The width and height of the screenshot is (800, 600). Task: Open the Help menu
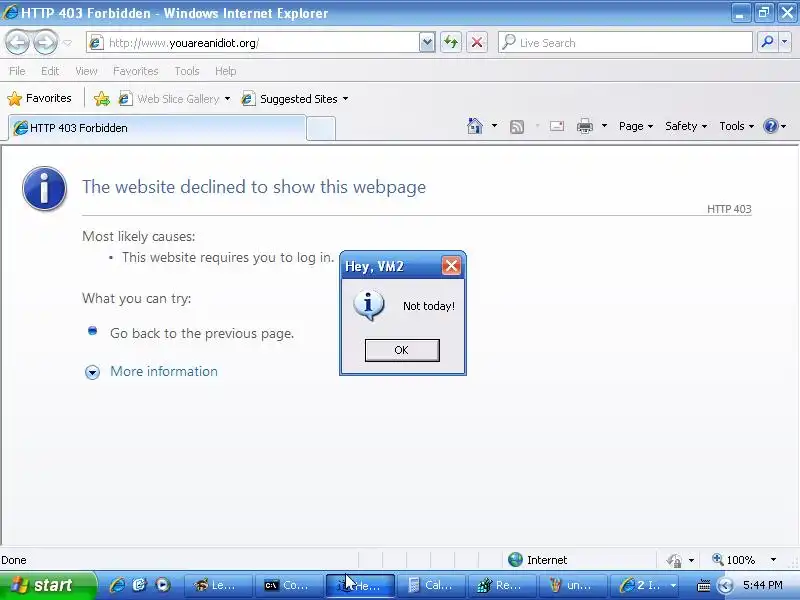tap(225, 71)
